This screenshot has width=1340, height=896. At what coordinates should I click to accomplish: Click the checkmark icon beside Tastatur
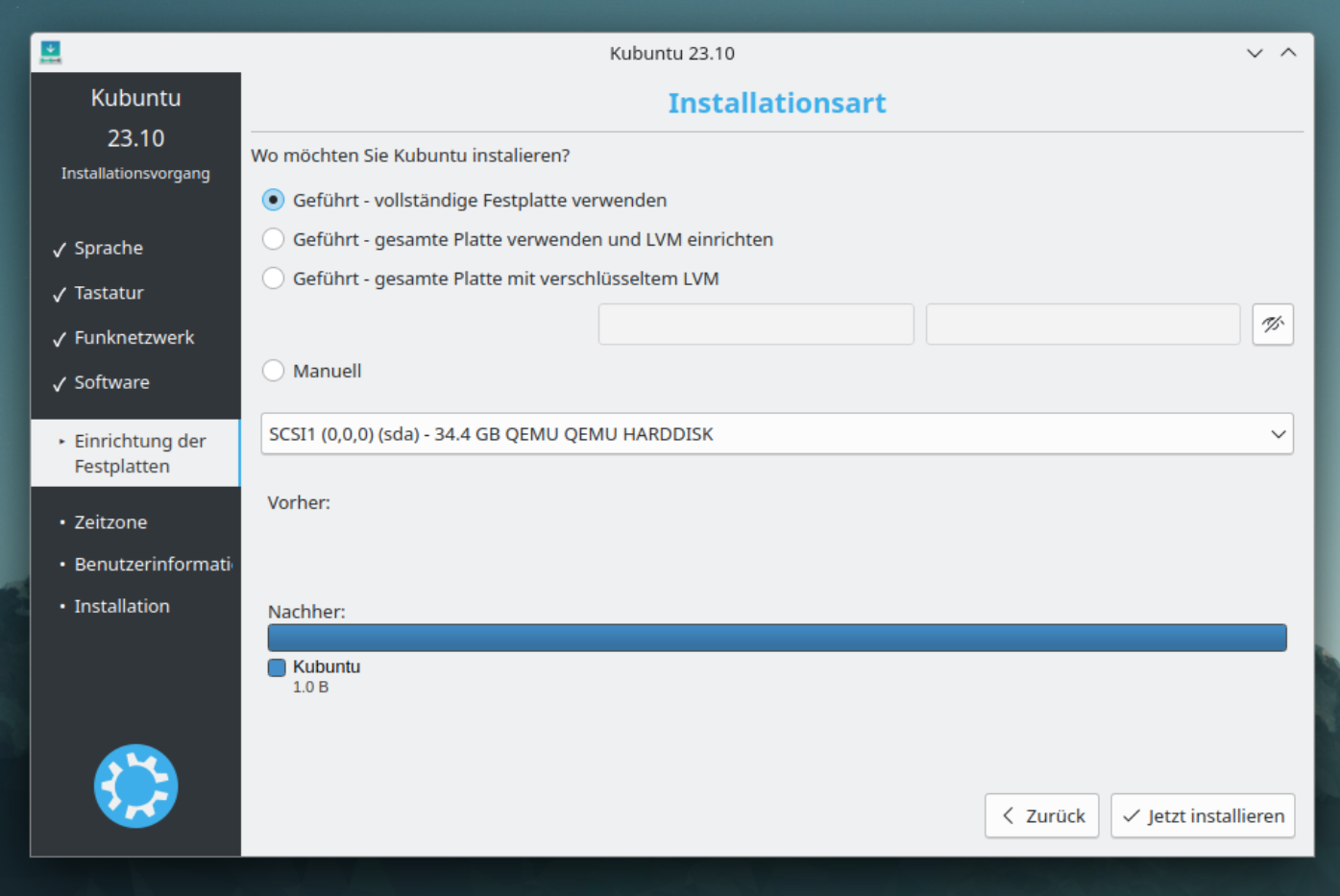60,294
